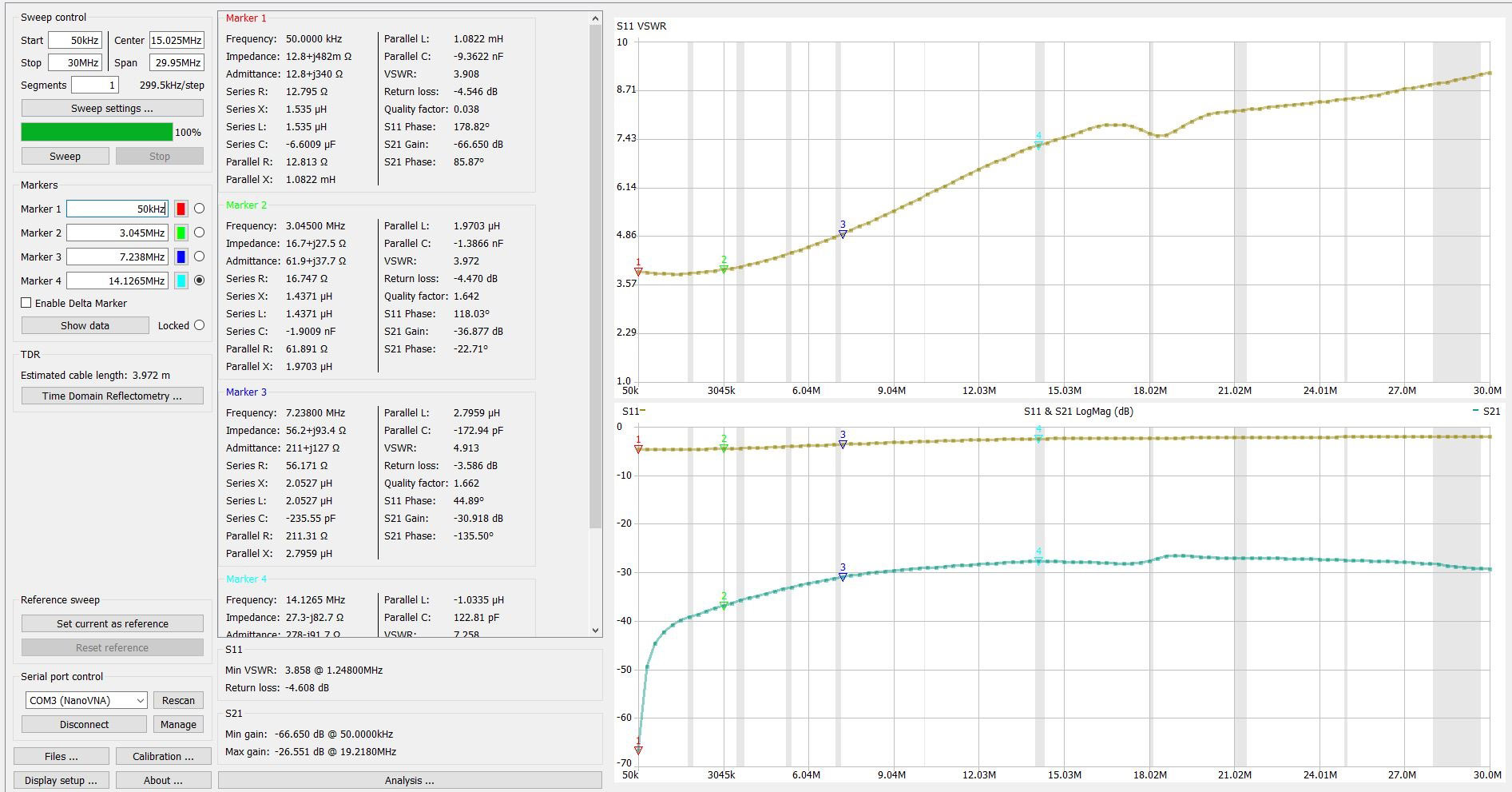1512x792 pixels.
Task: Open Display setup window
Action: pyautogui.click(x=62, y=780)
